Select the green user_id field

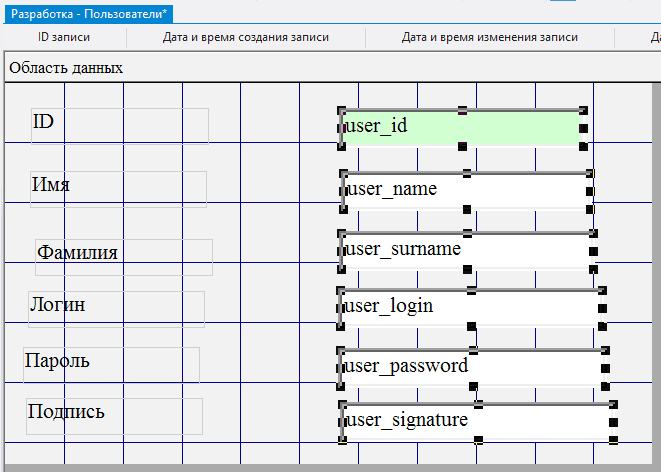[460, 127]
